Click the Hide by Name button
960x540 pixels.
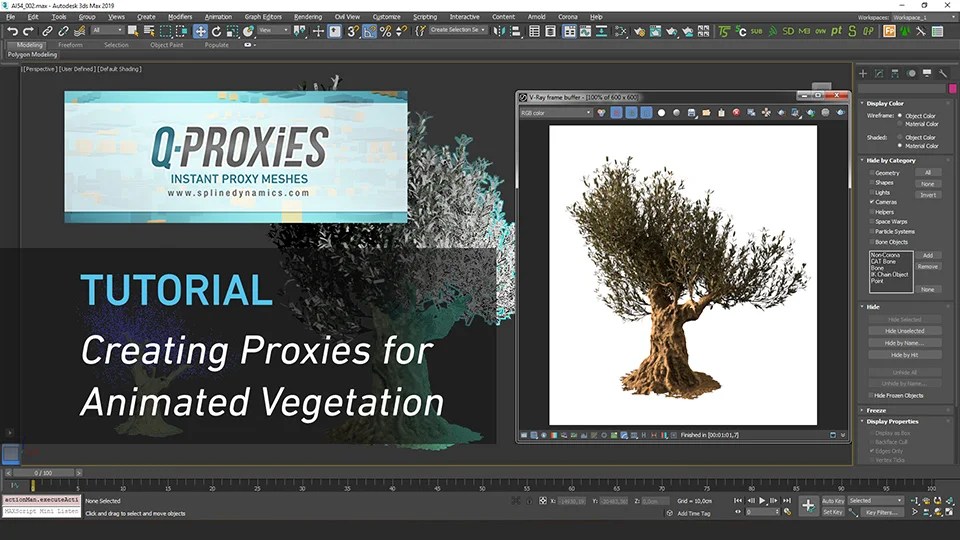[904, 343]
